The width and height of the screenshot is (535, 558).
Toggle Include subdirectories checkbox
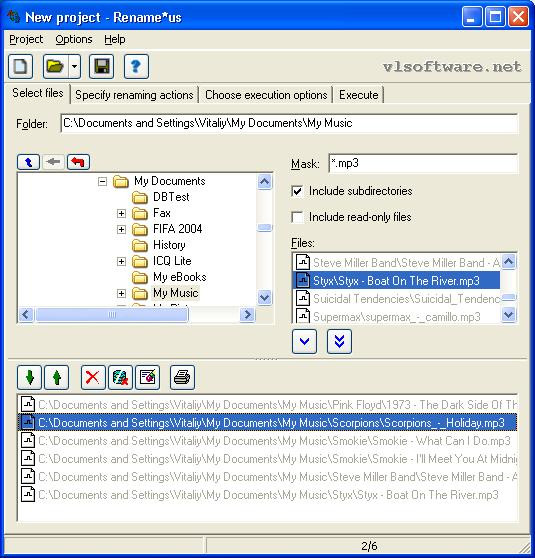point(297,191)
